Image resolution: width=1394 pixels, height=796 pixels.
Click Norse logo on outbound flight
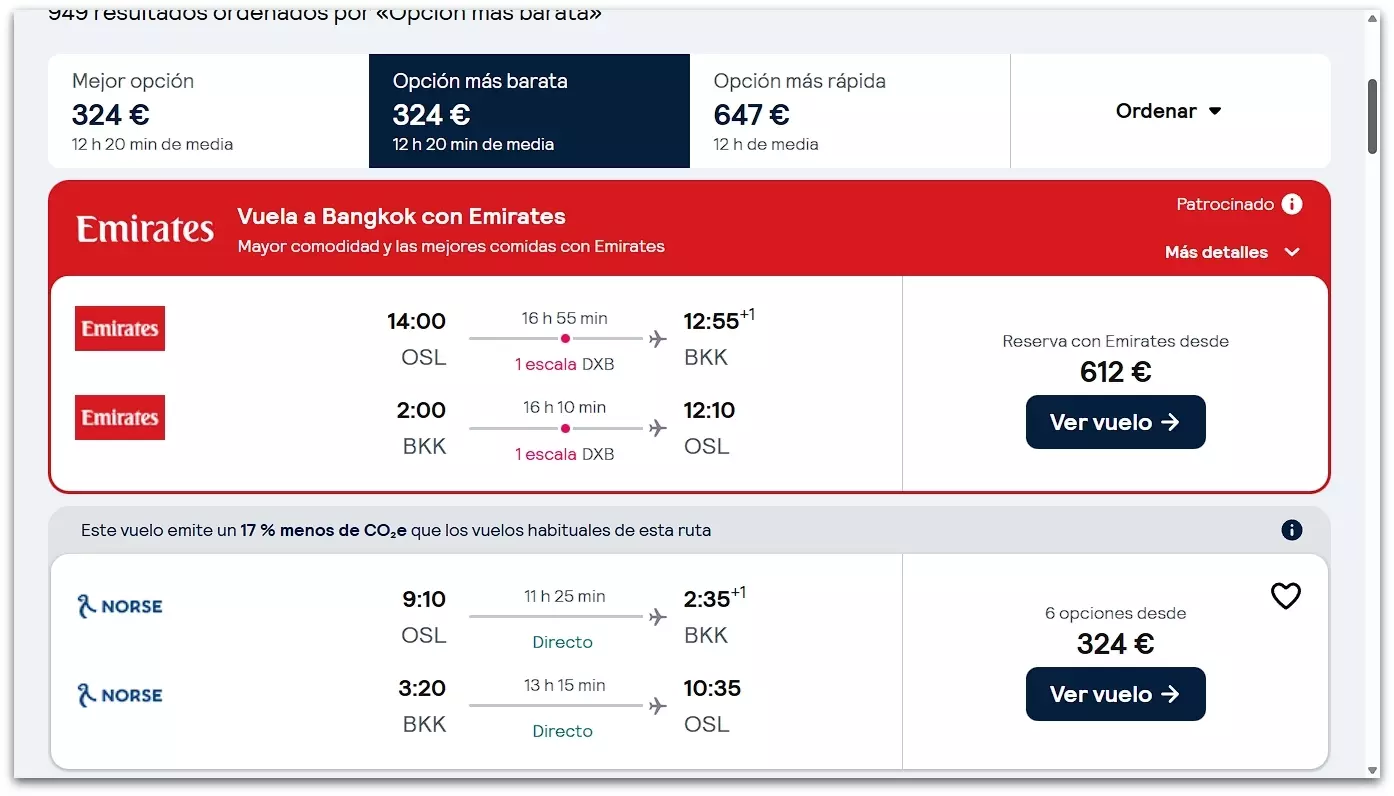120,606
